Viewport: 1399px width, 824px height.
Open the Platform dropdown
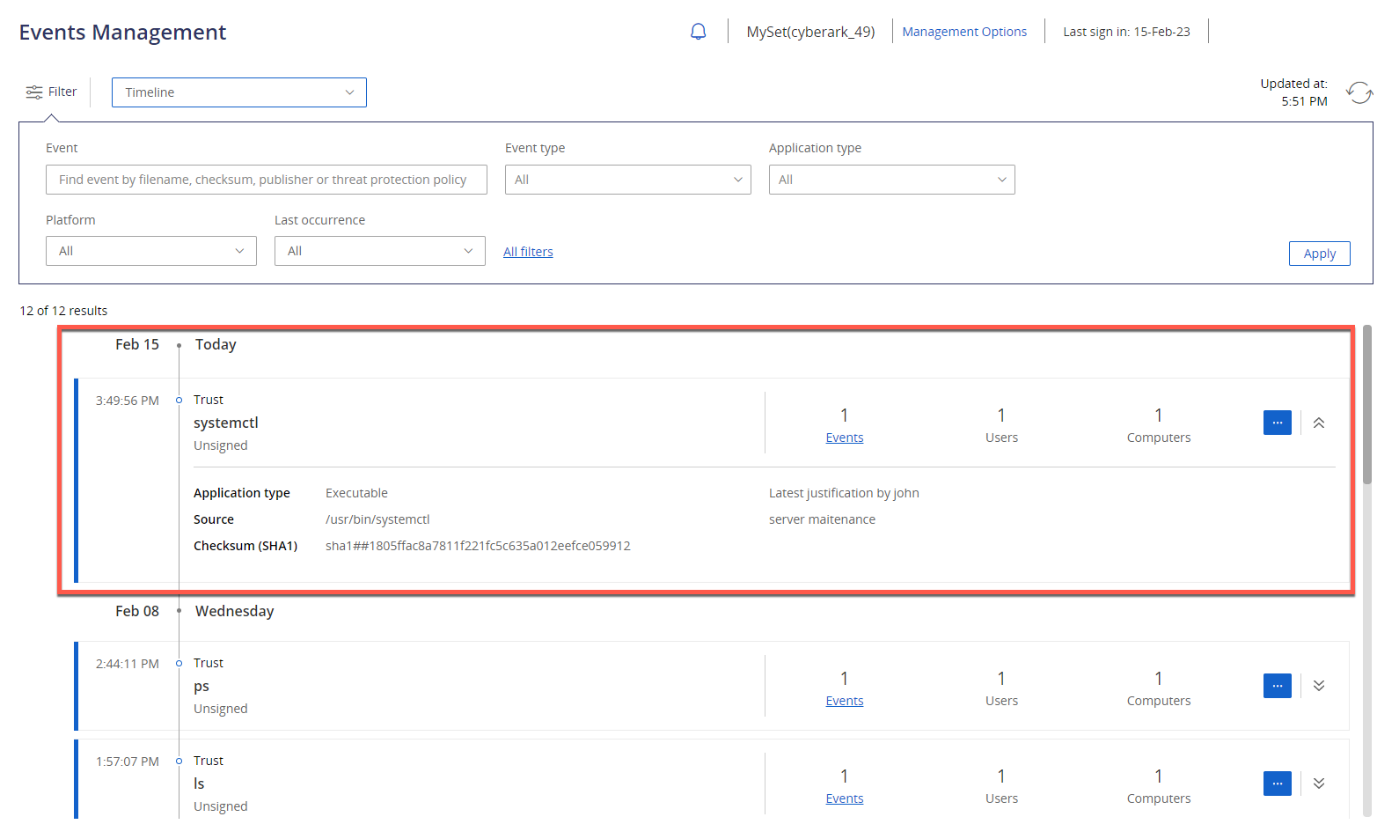click(x=150, y=250)
